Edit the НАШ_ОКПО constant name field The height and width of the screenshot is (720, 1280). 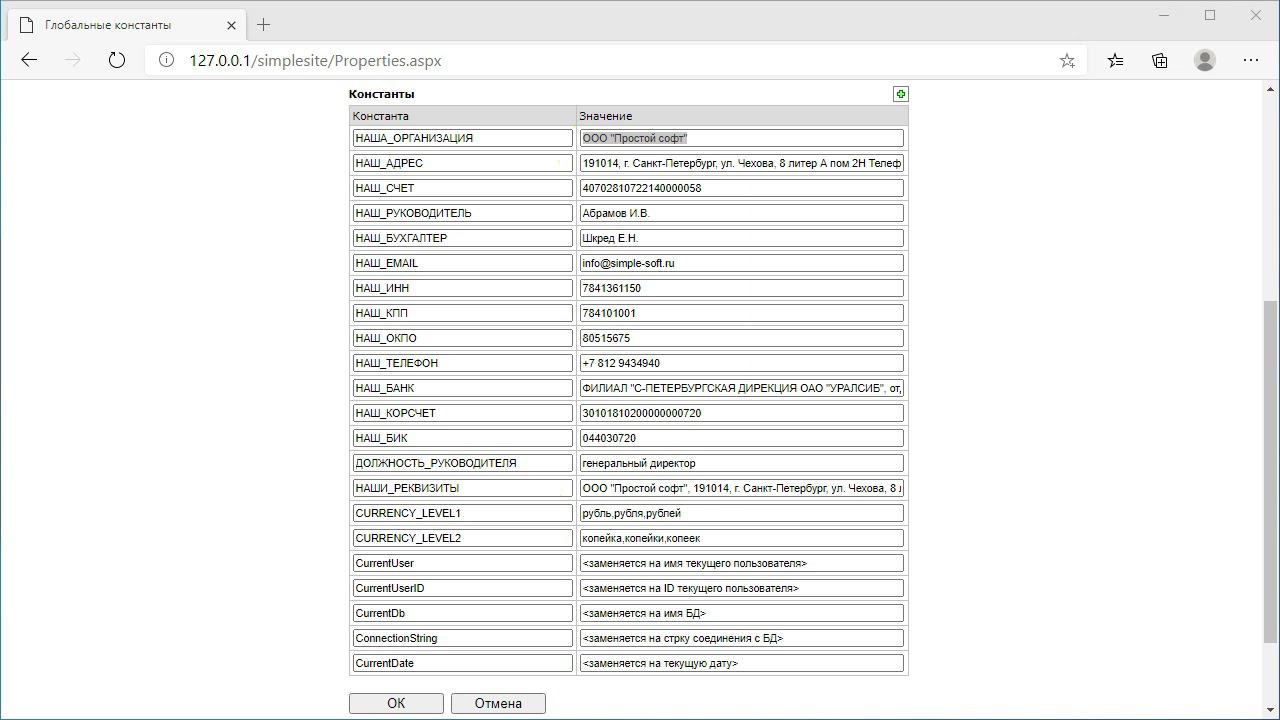pos(462,338)
